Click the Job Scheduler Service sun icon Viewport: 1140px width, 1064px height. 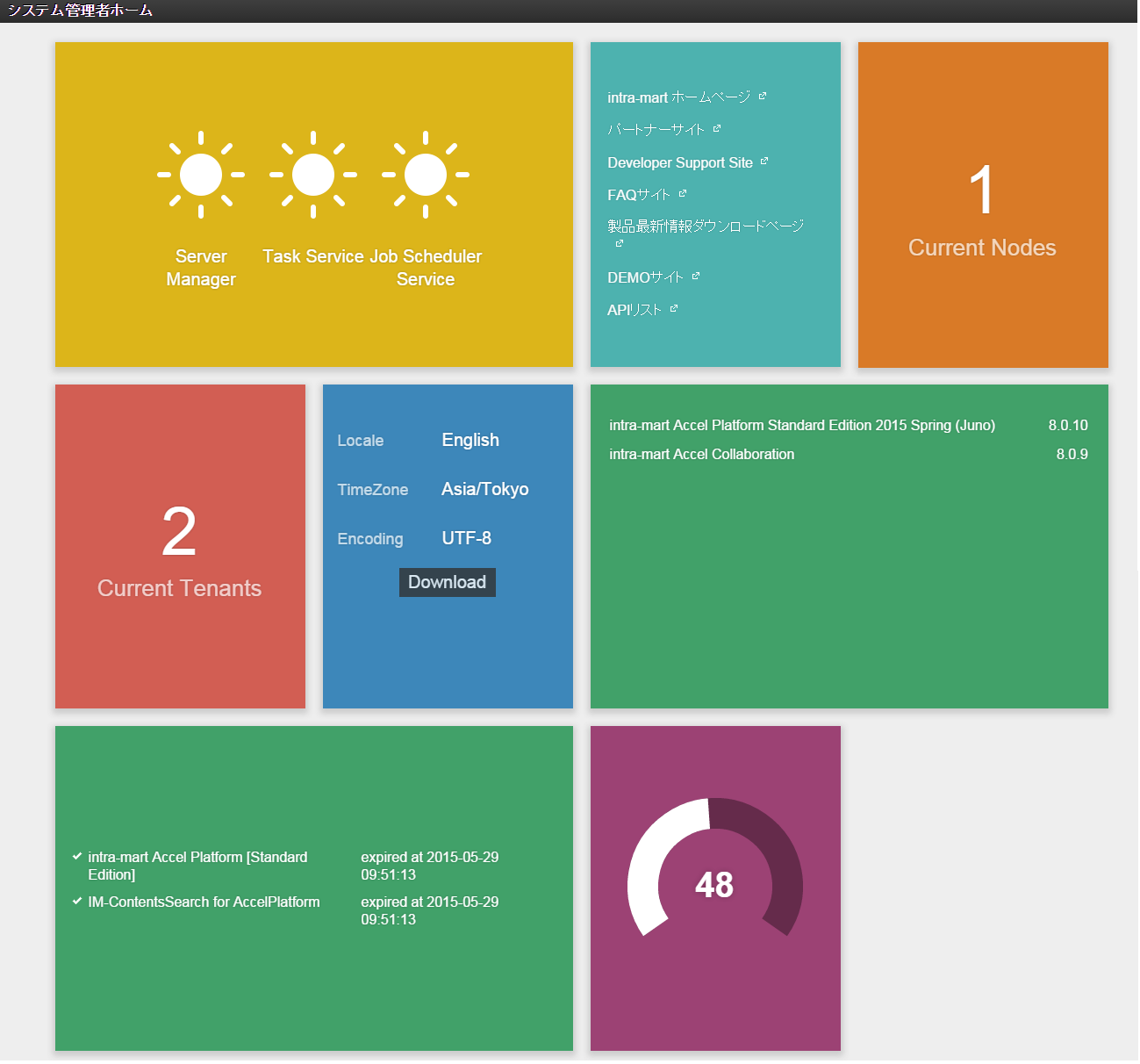426,175
